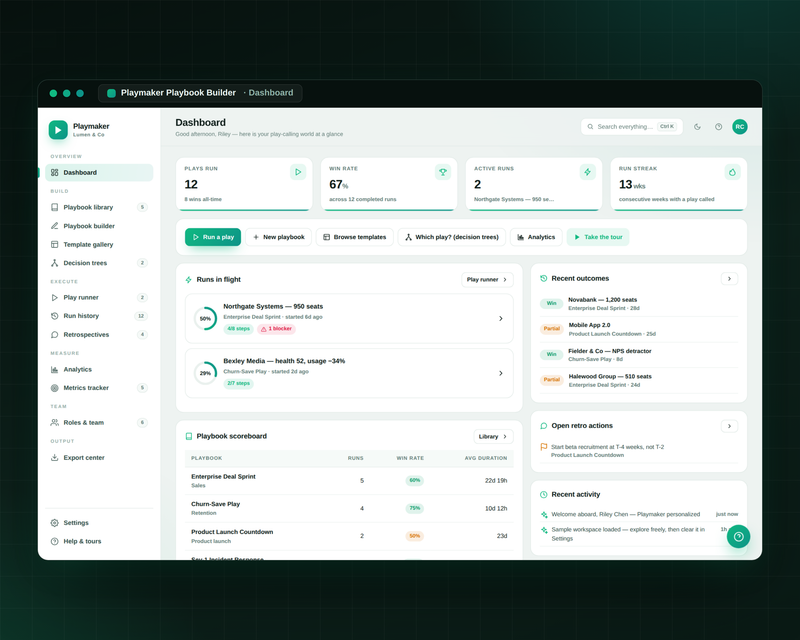This screenshot has height=640, width=800.
Task: Click the 2/7 steps badge
Action: [238, 383]
